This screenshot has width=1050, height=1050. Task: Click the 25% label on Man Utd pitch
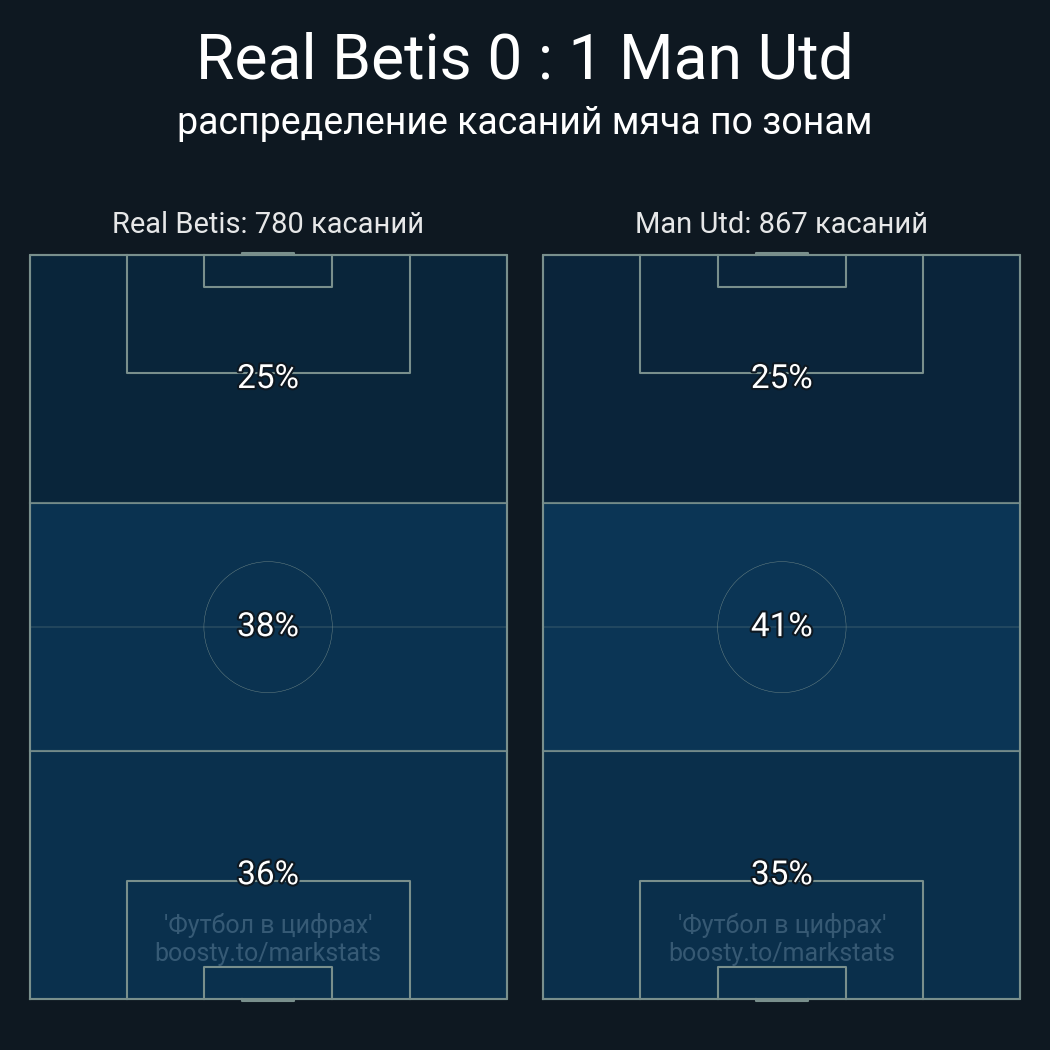coord(781,377)
